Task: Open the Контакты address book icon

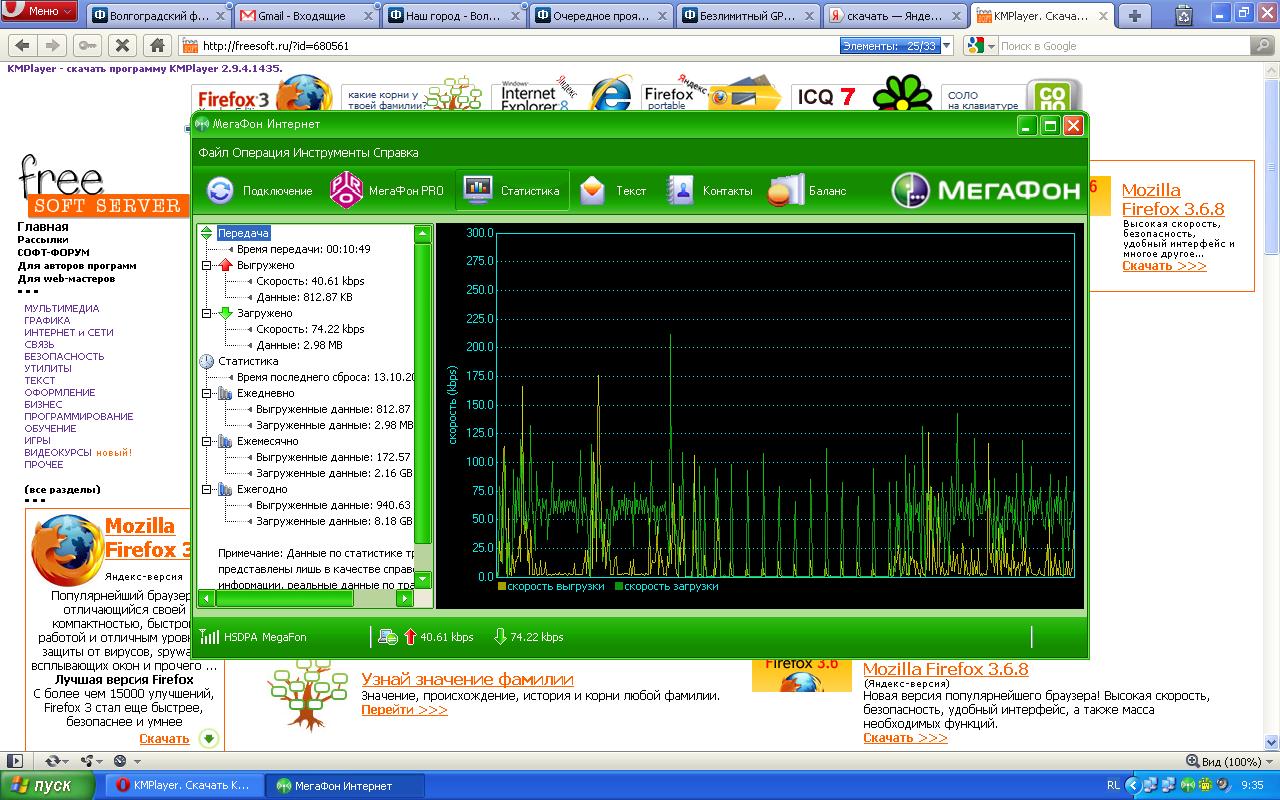Action: (680, 191)
